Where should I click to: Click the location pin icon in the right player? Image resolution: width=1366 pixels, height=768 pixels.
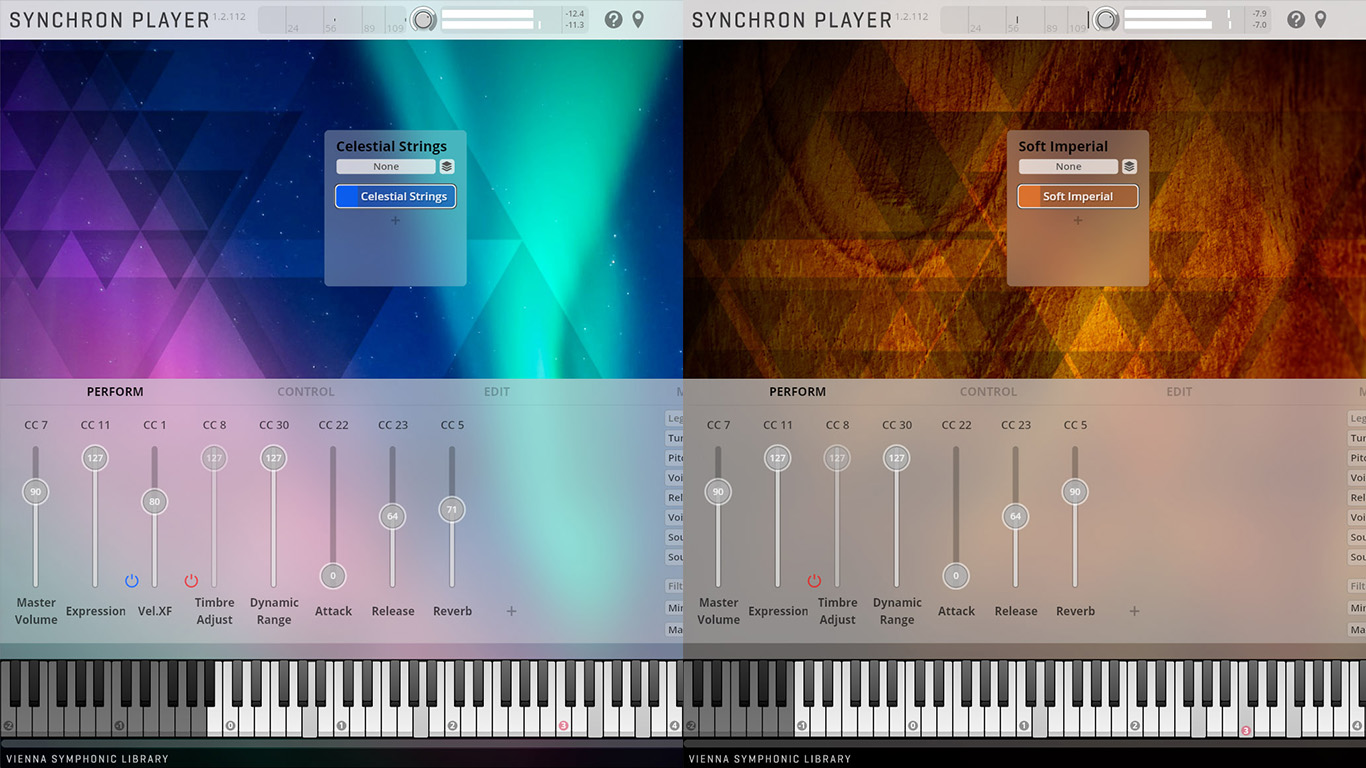1320,20
